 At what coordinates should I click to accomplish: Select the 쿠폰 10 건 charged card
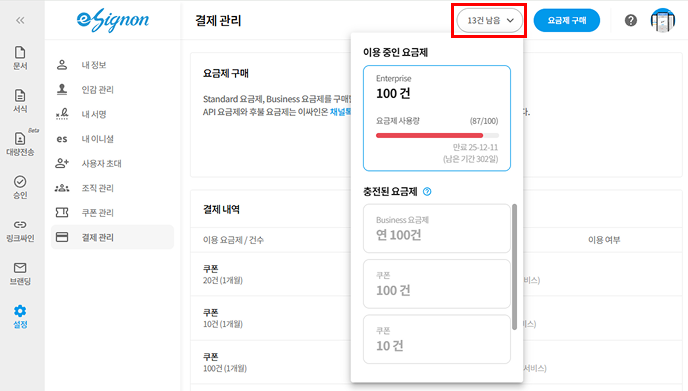coord(437,339)
